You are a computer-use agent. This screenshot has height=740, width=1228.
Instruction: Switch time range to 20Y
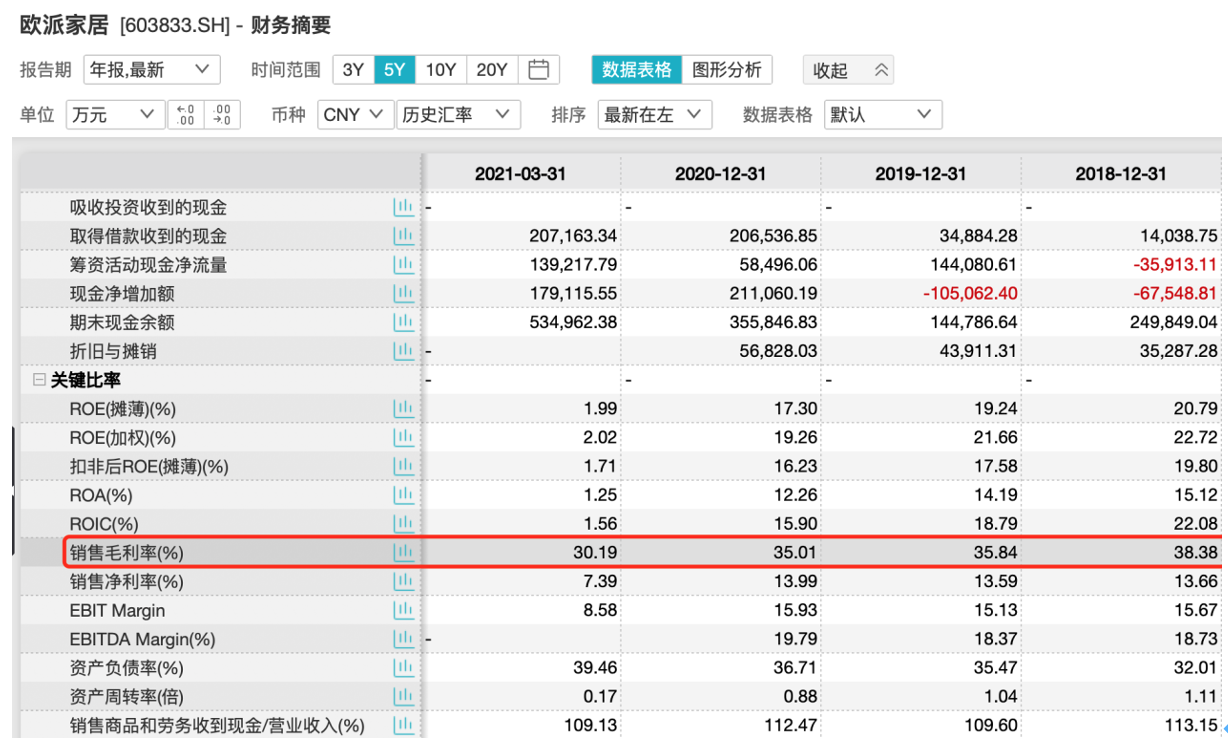point(492,70)
